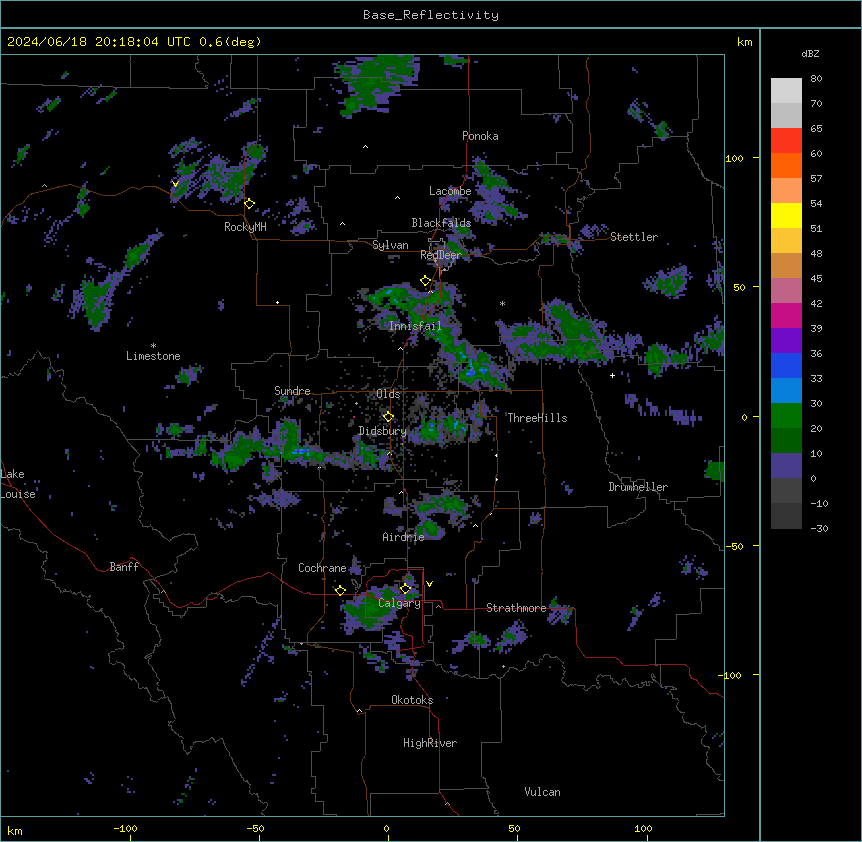Select the dark gray -10 dBZ swatch
Image resolution: width=862 pixels, height=842 pixels.
786,516
